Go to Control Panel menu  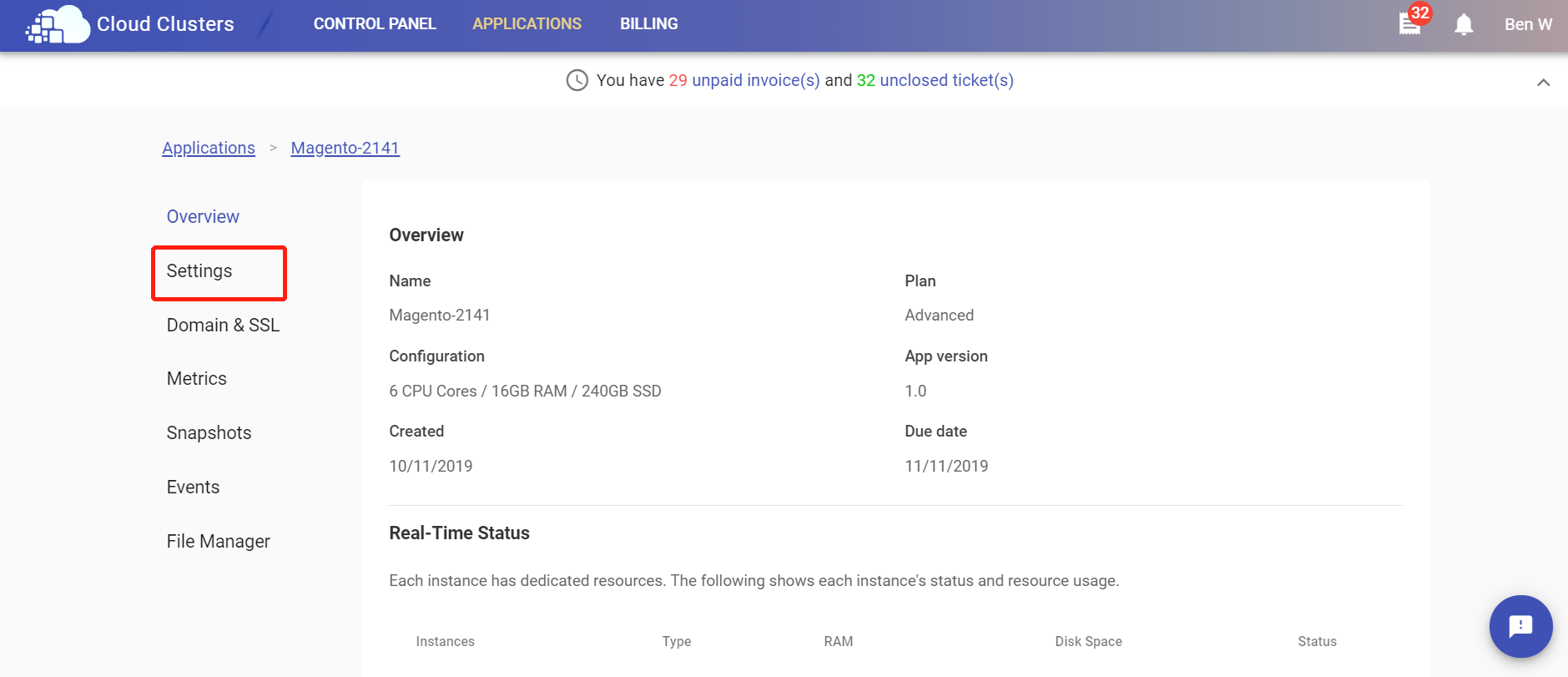click(375, 24)
